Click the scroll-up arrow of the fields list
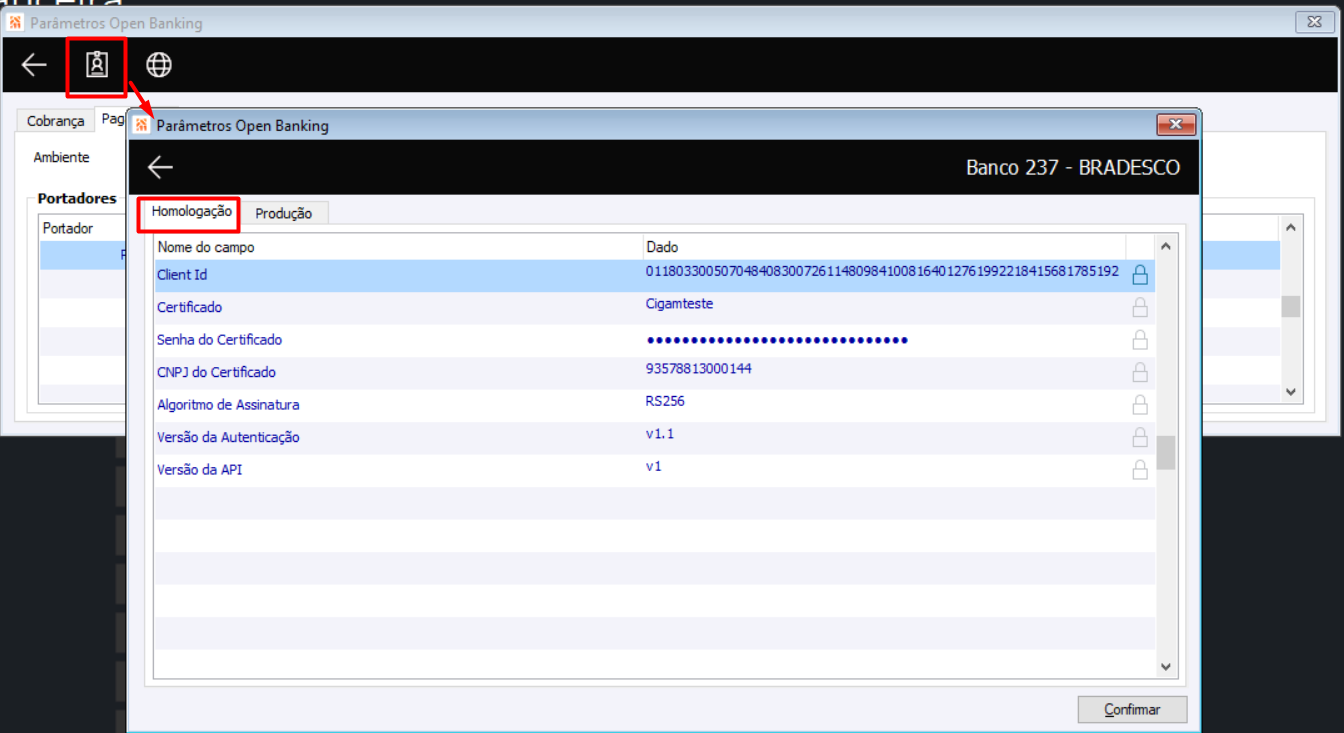The width and height of the screenshot is (1344, 733). tap(1166, 246)
